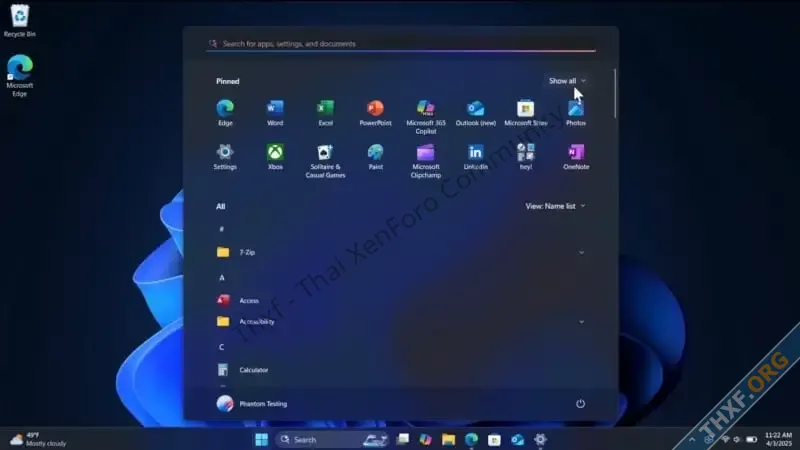Open Solitaire & Casual Games
The width and height of the screenshot is (800, 450).
tap(326, 161)
